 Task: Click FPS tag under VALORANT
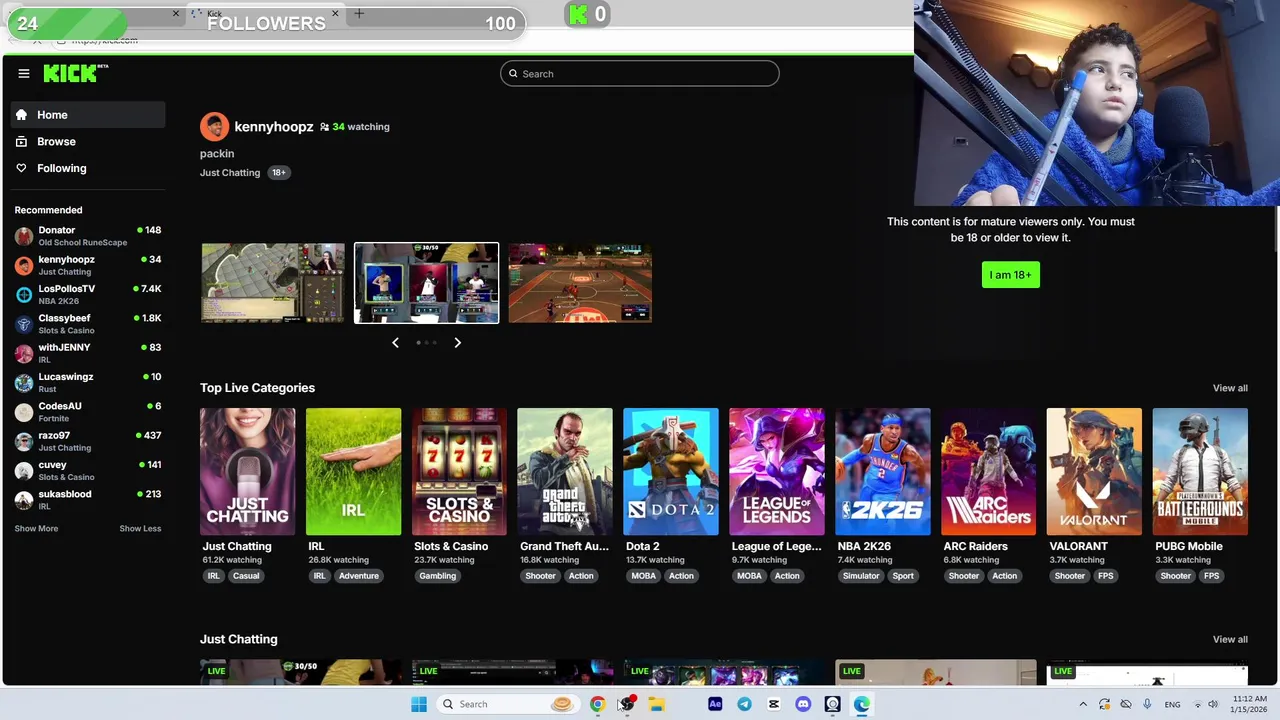pos(1105,576)
